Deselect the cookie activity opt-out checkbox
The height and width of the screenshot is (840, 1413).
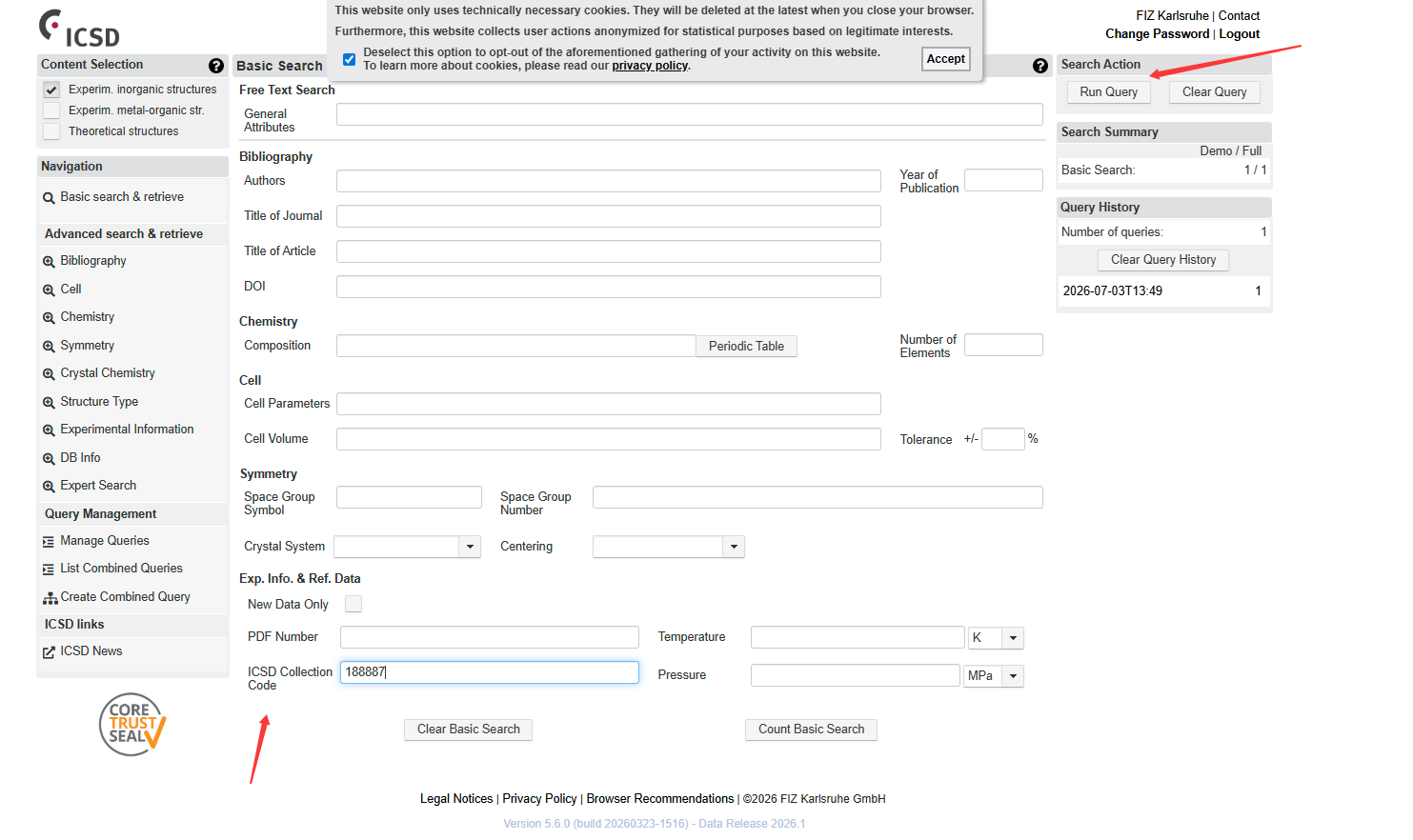point(350,59)
